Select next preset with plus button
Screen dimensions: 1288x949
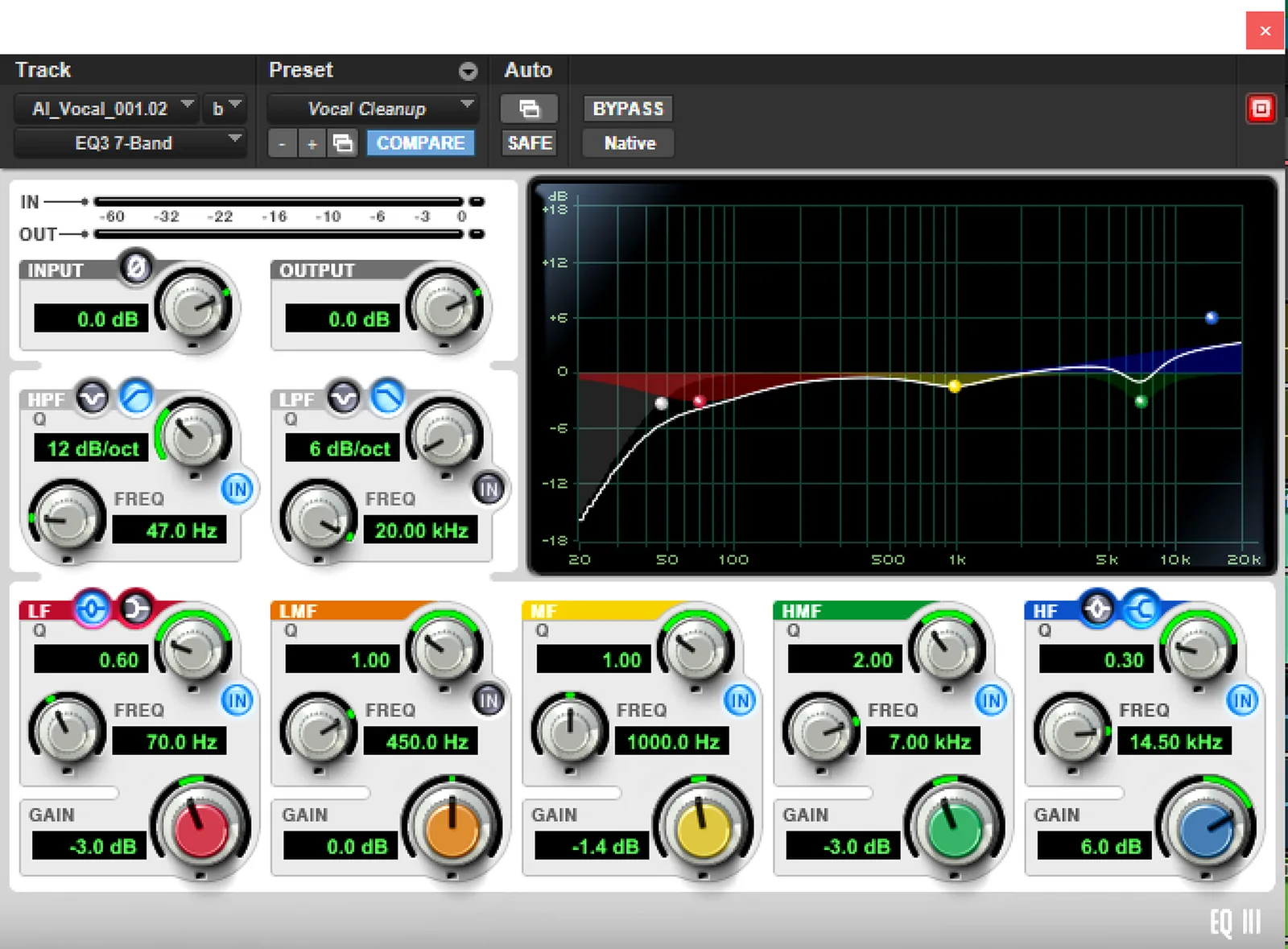point(312,144)
